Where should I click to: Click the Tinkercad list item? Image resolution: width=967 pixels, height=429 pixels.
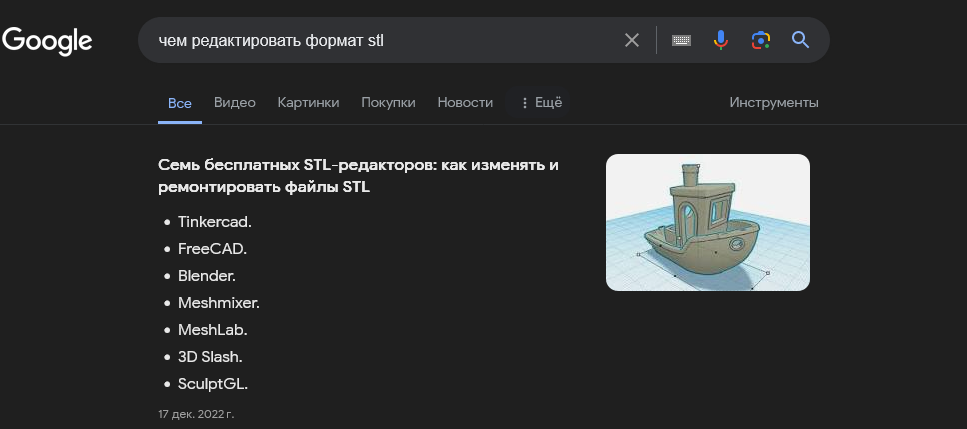[x=215, y=222]
